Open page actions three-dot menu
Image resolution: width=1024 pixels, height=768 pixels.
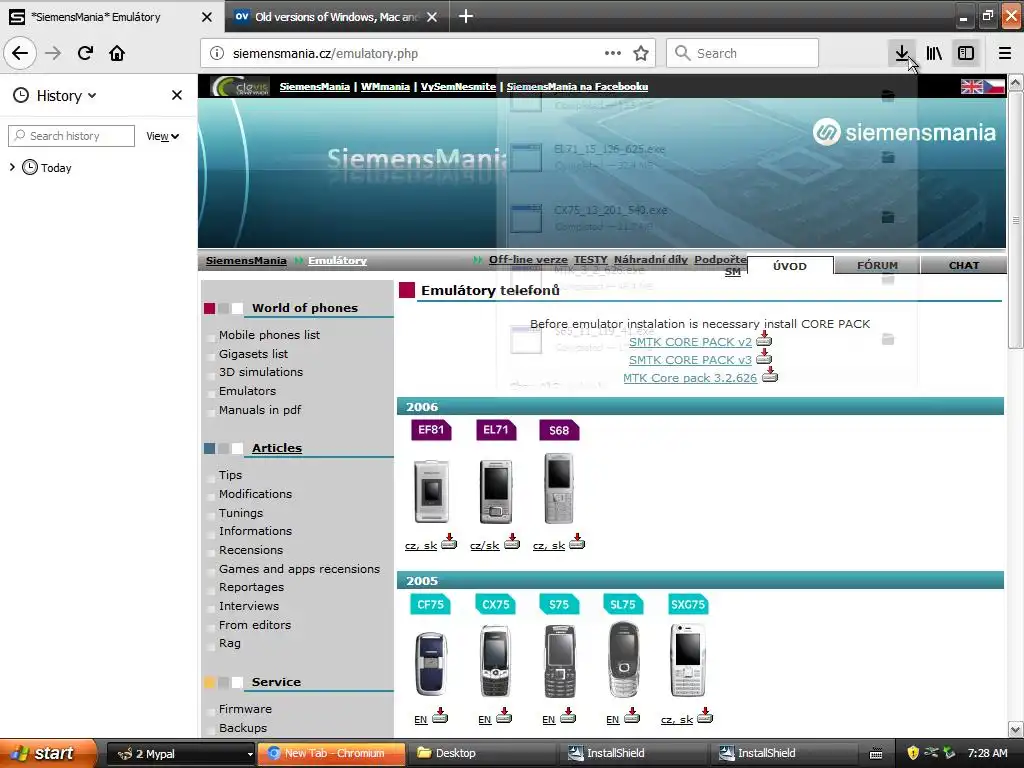pyautogui.click(x=613, y=53)
